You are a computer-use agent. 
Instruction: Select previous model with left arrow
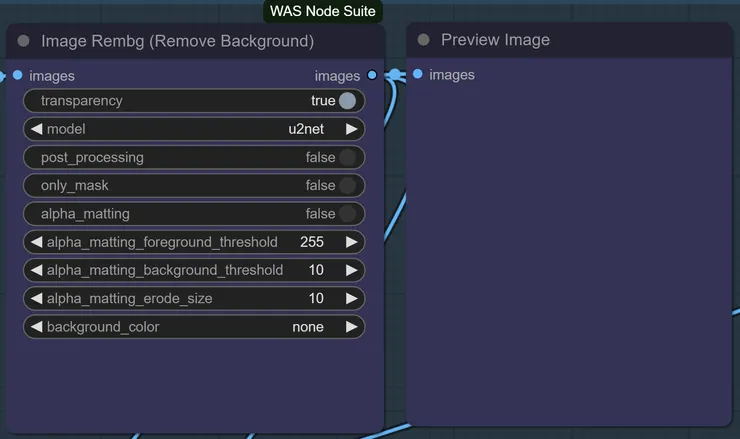[36, 129]
